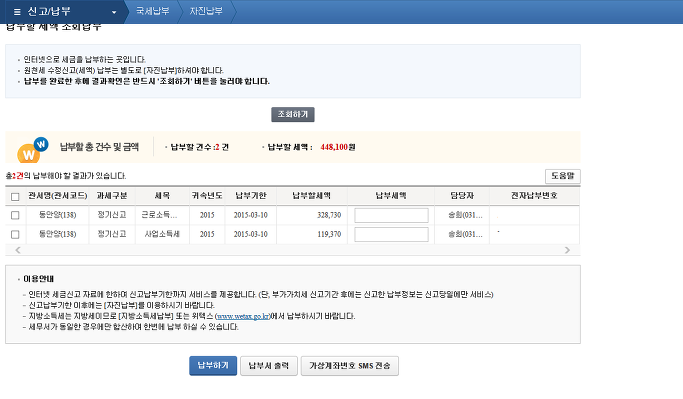The height and width of the screenshot is (399, 683).
Task: Check the 근로소득 row checkbox
Action: pos(15,215)
